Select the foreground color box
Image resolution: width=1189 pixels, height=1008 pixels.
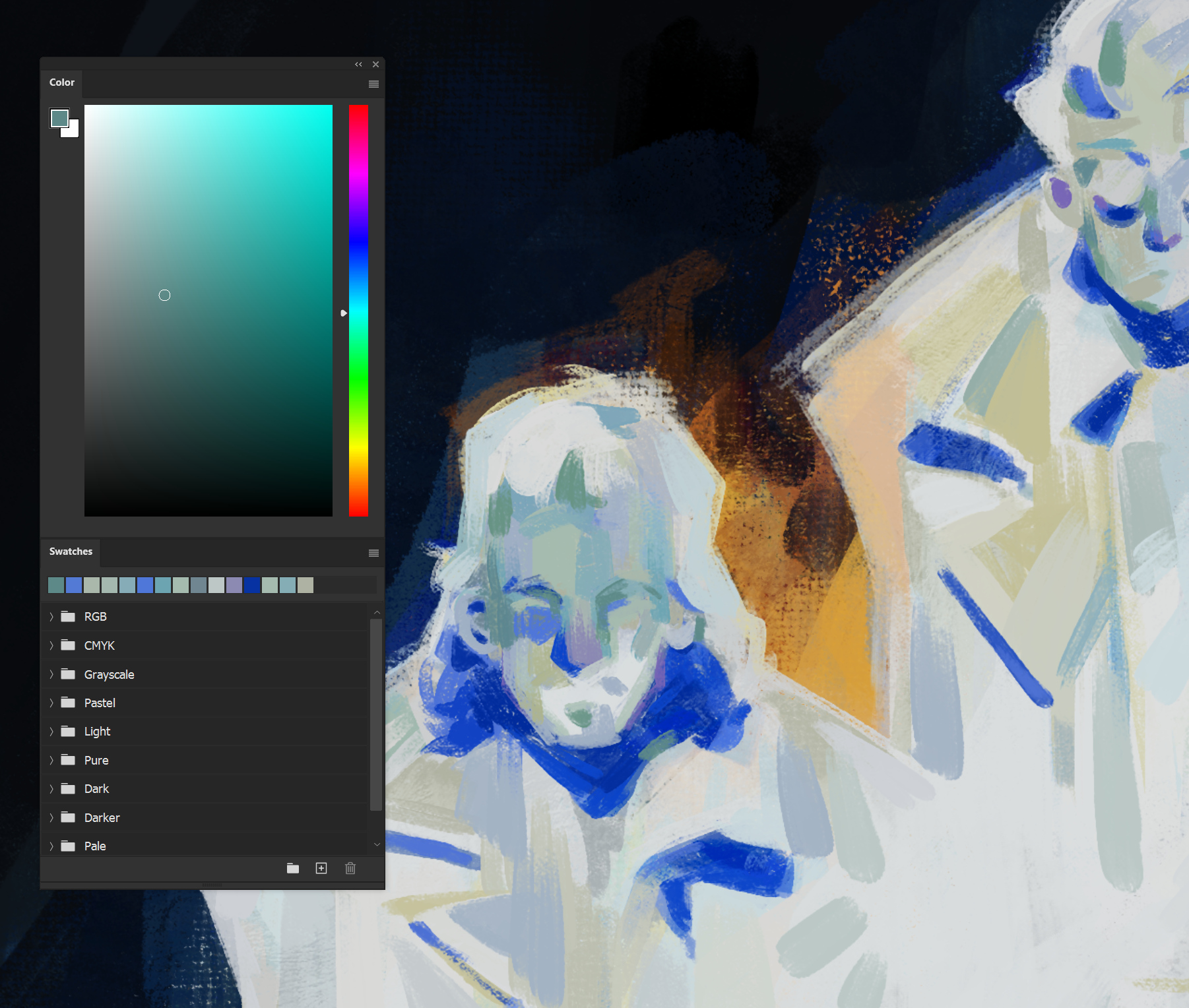(x=59, y=117)
